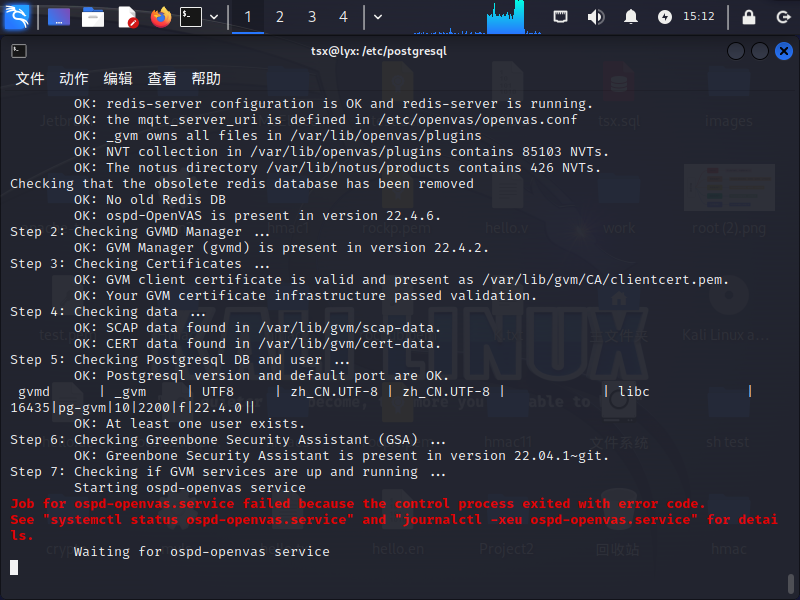The image size is (800, 600).
Task: Close the terminal window
Action: pyautogui.click(x=784, y=51)
